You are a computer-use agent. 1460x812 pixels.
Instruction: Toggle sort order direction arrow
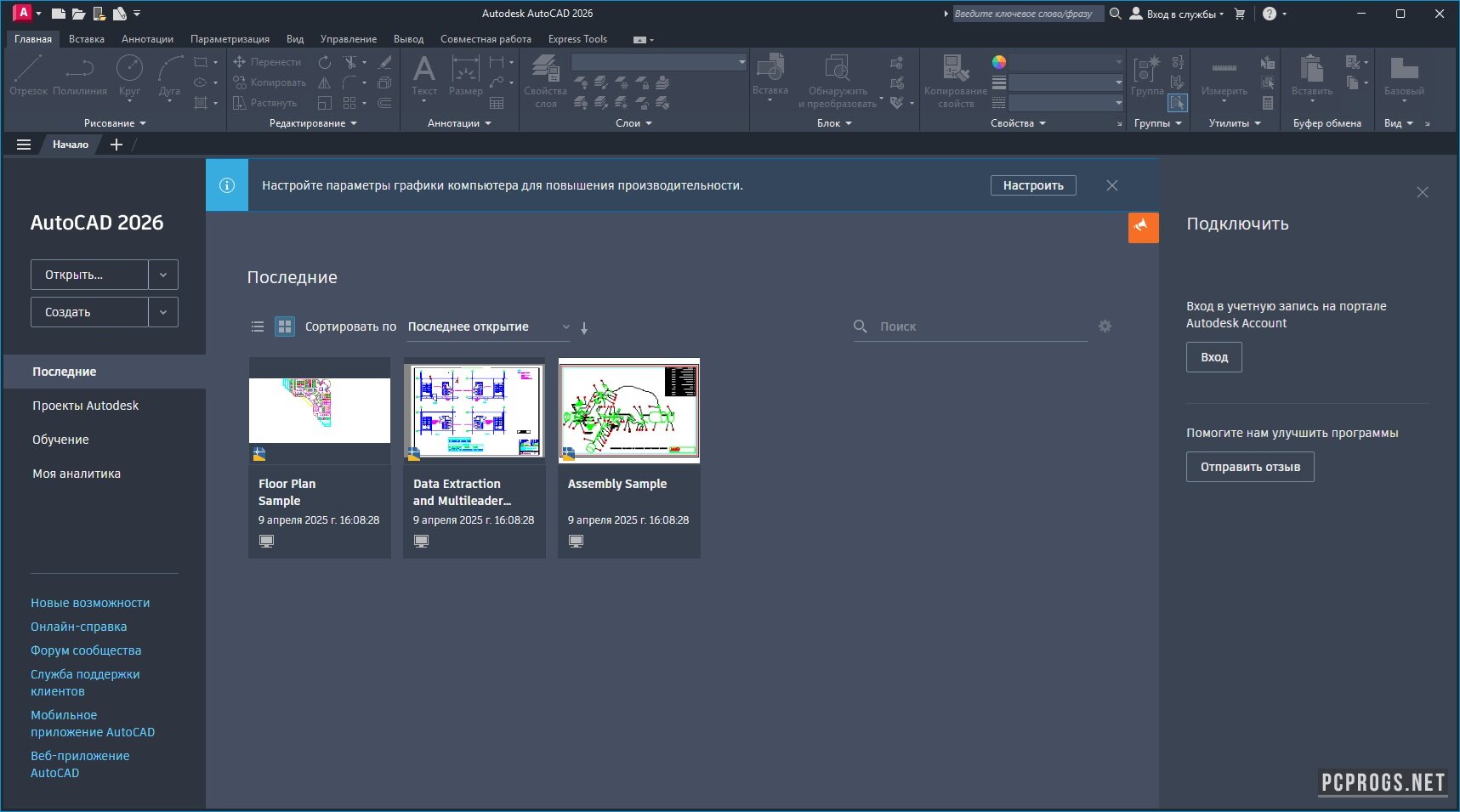(x=584, y=327)
